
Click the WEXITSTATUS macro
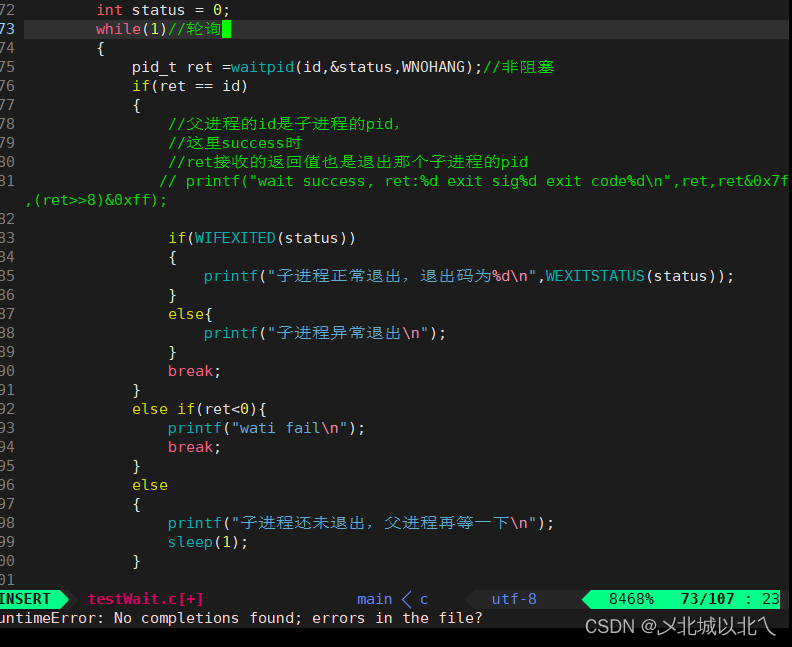click(x=595, y=276)
